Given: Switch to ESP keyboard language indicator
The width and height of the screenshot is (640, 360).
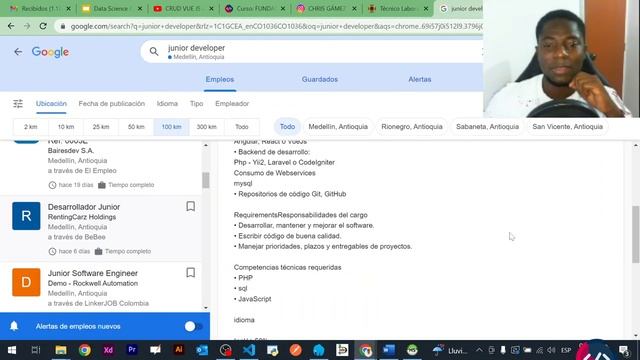Looking at the screenshot, I should 566,350.
